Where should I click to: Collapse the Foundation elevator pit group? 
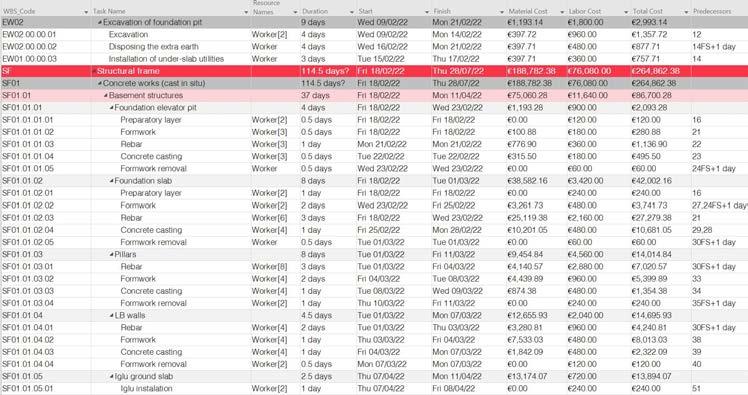pyautogui.click(x=112, y=108)
